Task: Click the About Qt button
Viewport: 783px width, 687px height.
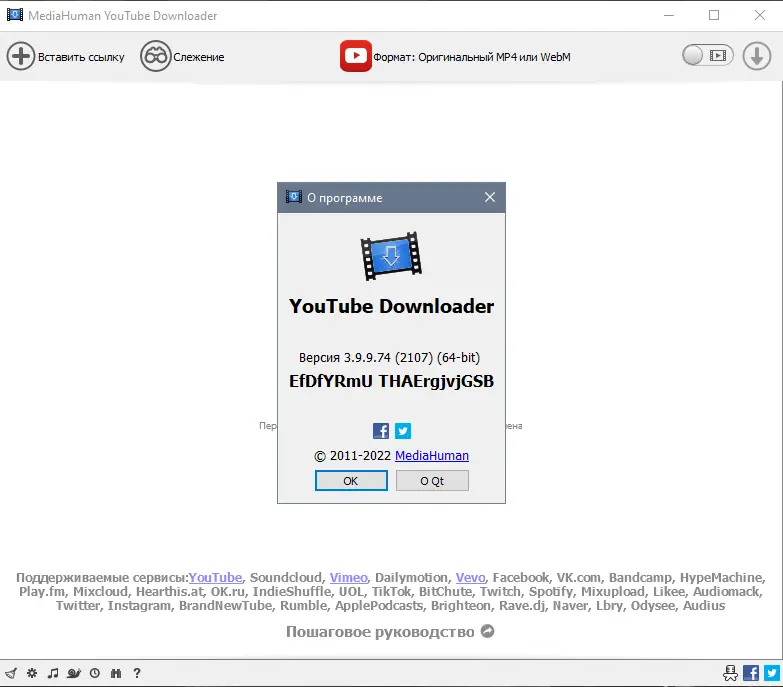Action: [432, 481]
